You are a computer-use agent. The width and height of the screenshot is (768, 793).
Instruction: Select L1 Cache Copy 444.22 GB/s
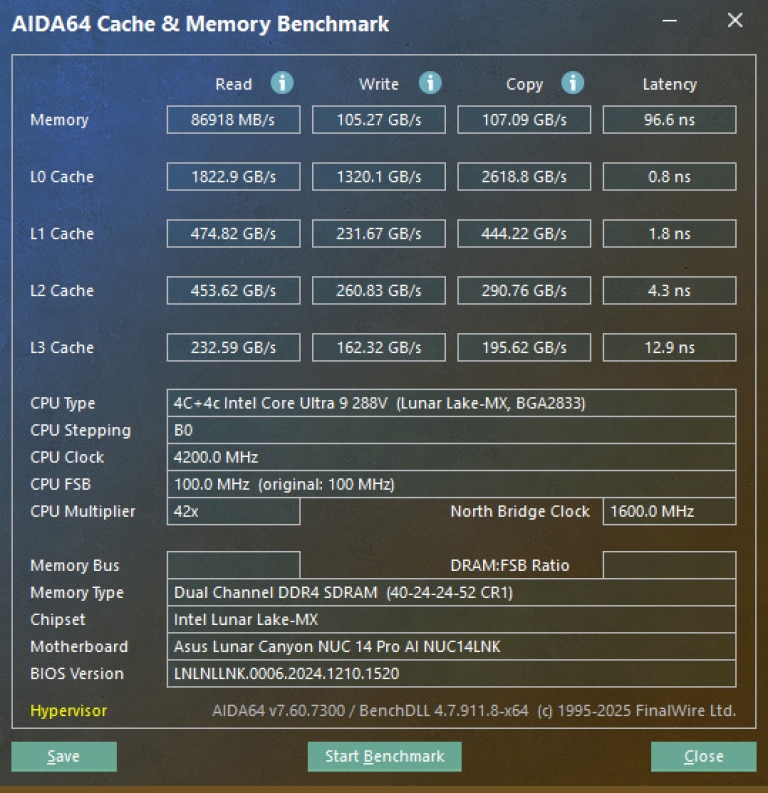click(x=524, y=234)
